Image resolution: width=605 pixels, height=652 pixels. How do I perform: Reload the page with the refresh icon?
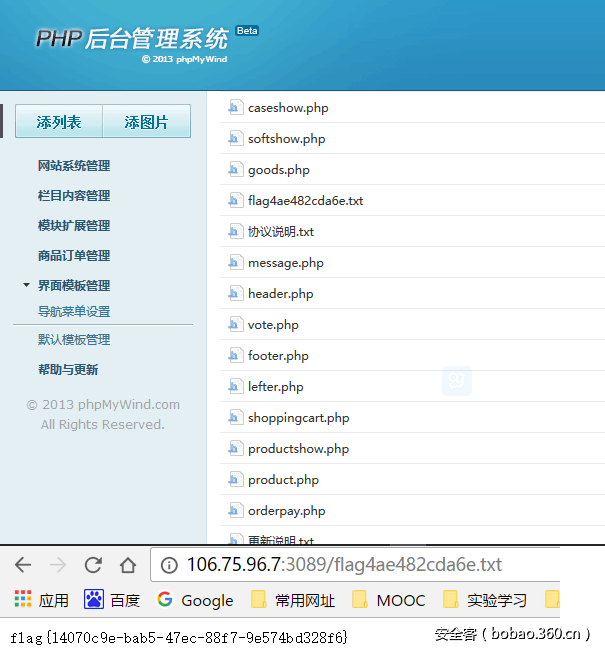pos(93,565)
